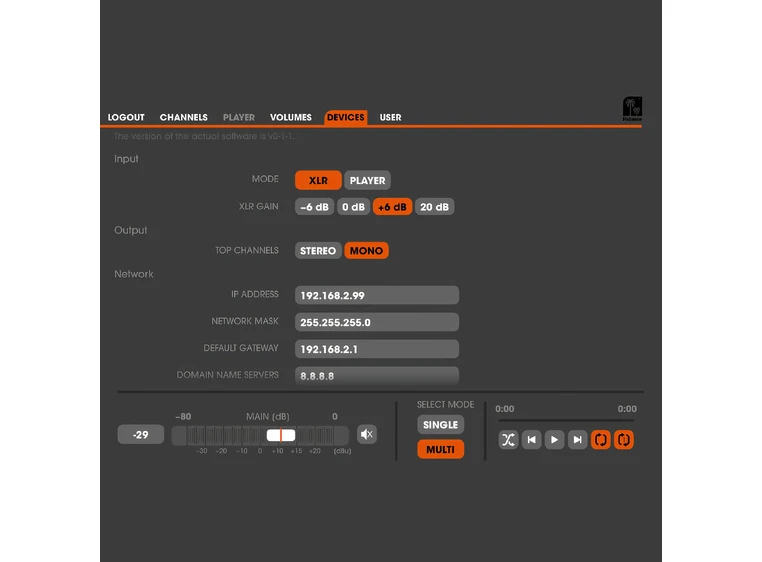Set XLR gain to 20 dB
Screen dimensions: 762x562
[434, 207]
